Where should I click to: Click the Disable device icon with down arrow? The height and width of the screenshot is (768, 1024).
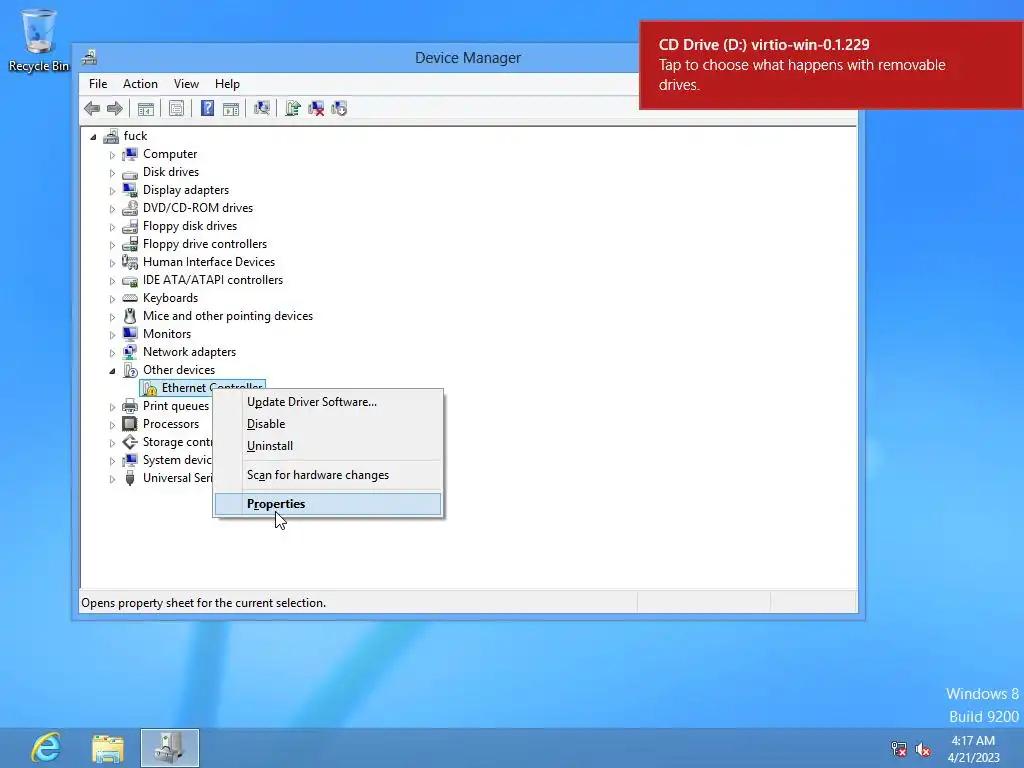[x=339, y=108]
